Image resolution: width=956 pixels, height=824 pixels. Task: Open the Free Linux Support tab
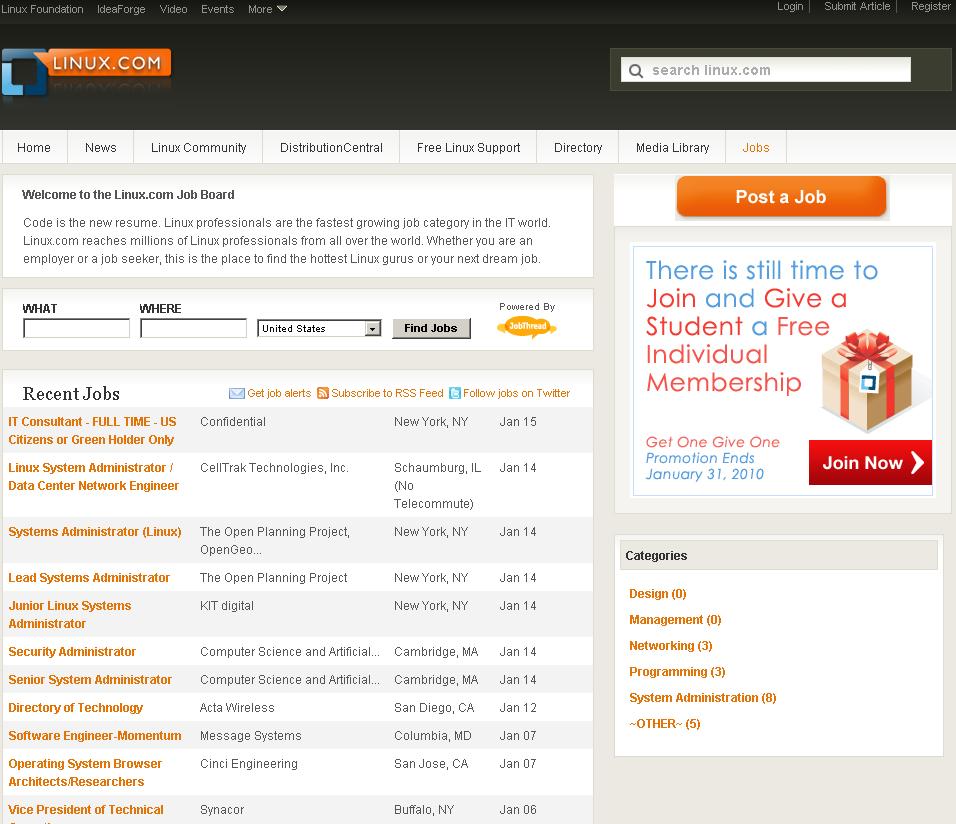(x=468, y=148)
